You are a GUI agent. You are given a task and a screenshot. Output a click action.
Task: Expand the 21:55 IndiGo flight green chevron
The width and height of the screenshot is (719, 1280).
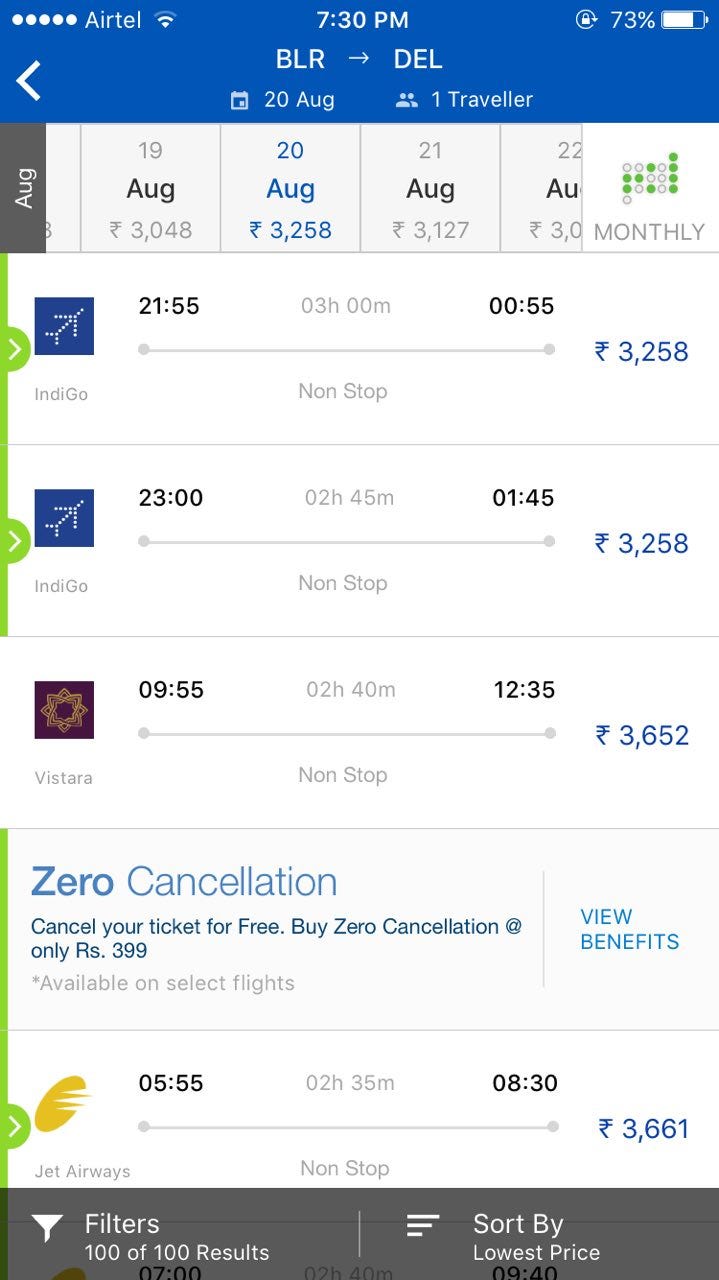click(x=14, y=349)
